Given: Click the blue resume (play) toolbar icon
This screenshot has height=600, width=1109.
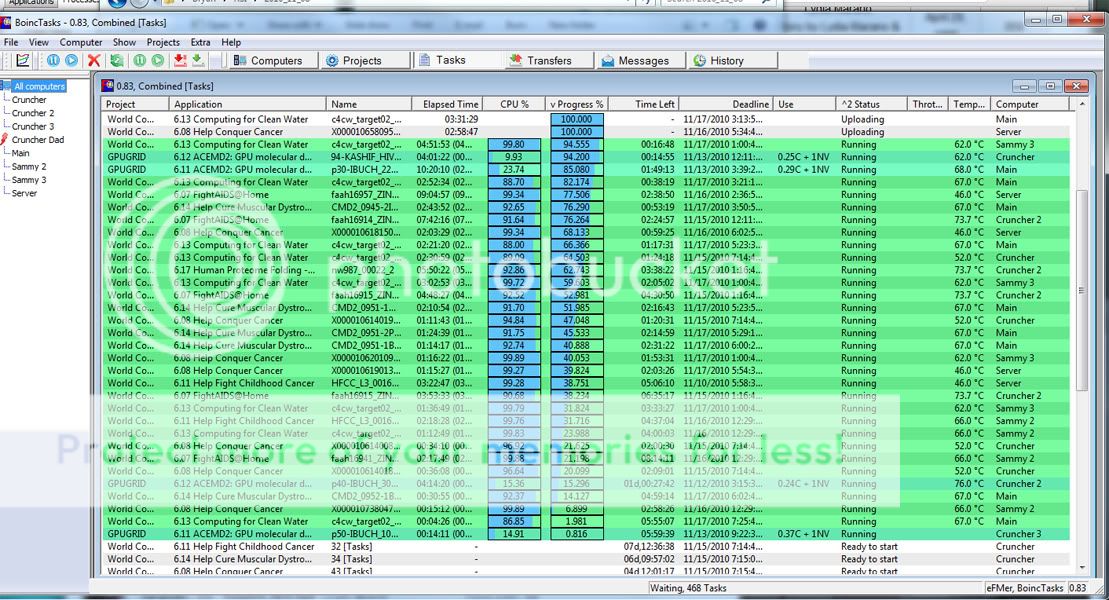Looking at the screenshot, I should (72, 61).
